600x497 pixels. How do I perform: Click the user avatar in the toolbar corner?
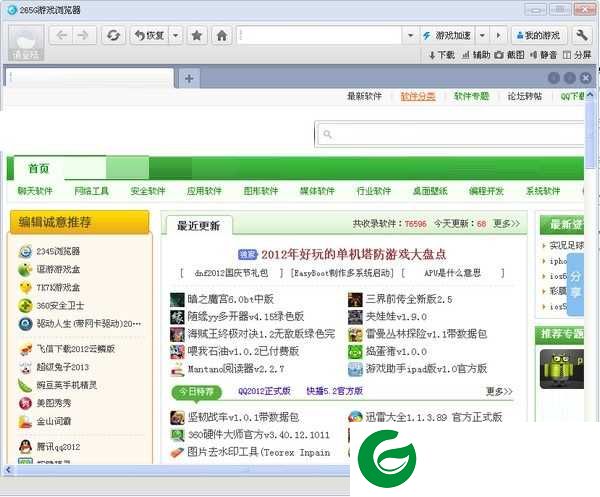coord(26,43)
